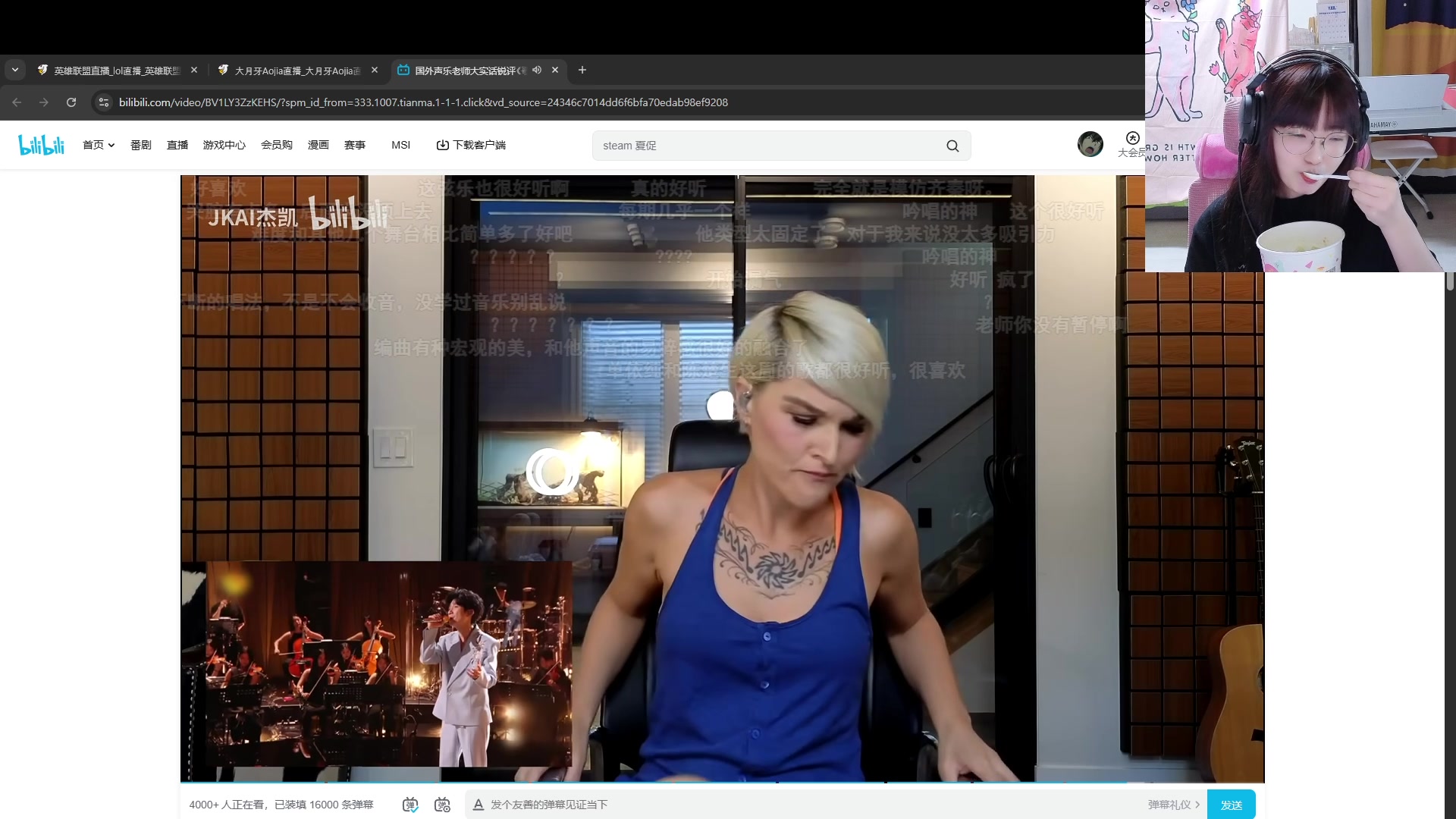Click the bilibili URL address bar
This screenshot has width=1456, height=819.
pyautogui.click(x=423, y=102)
